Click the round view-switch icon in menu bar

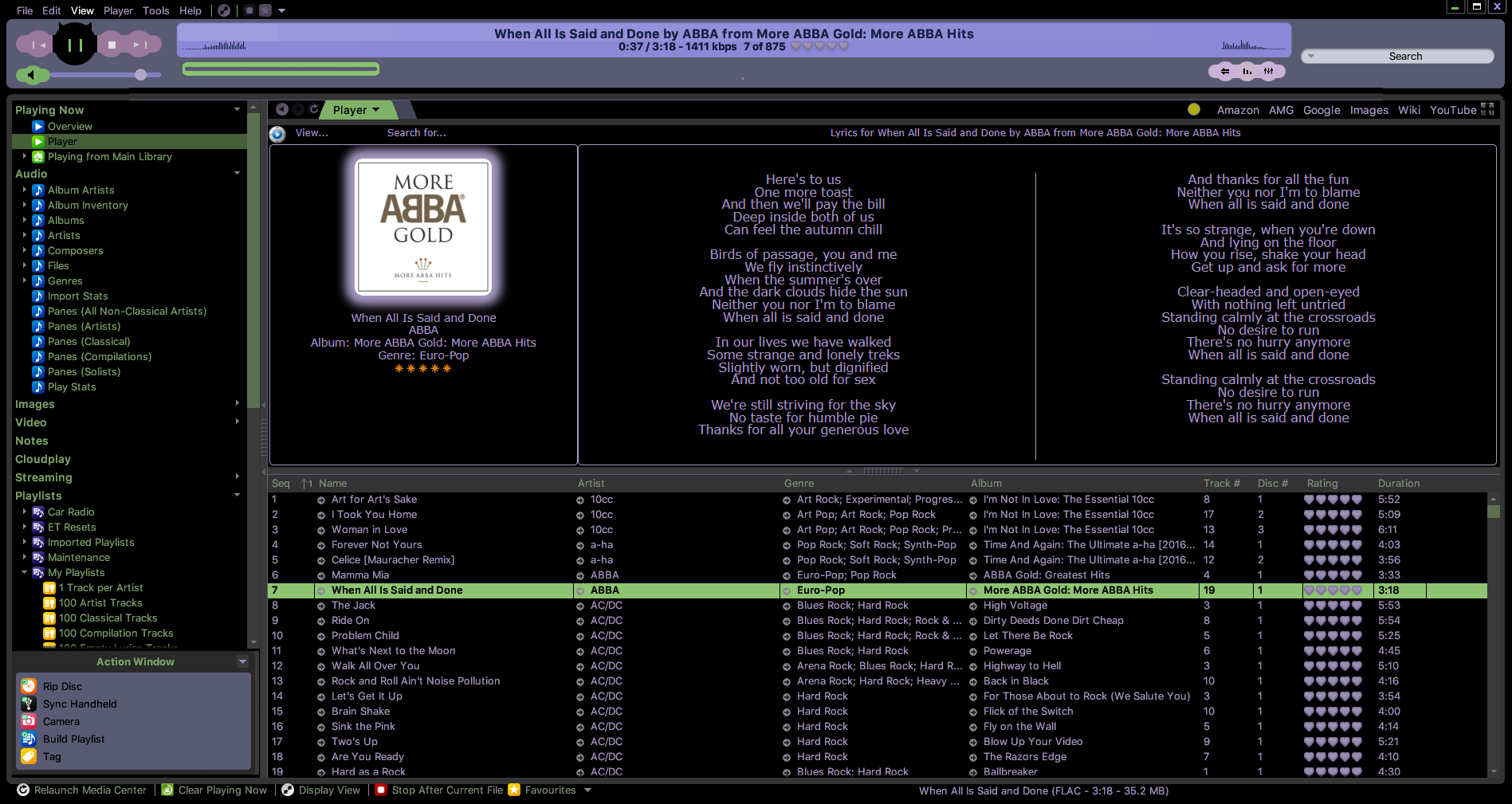coord(224,10)
